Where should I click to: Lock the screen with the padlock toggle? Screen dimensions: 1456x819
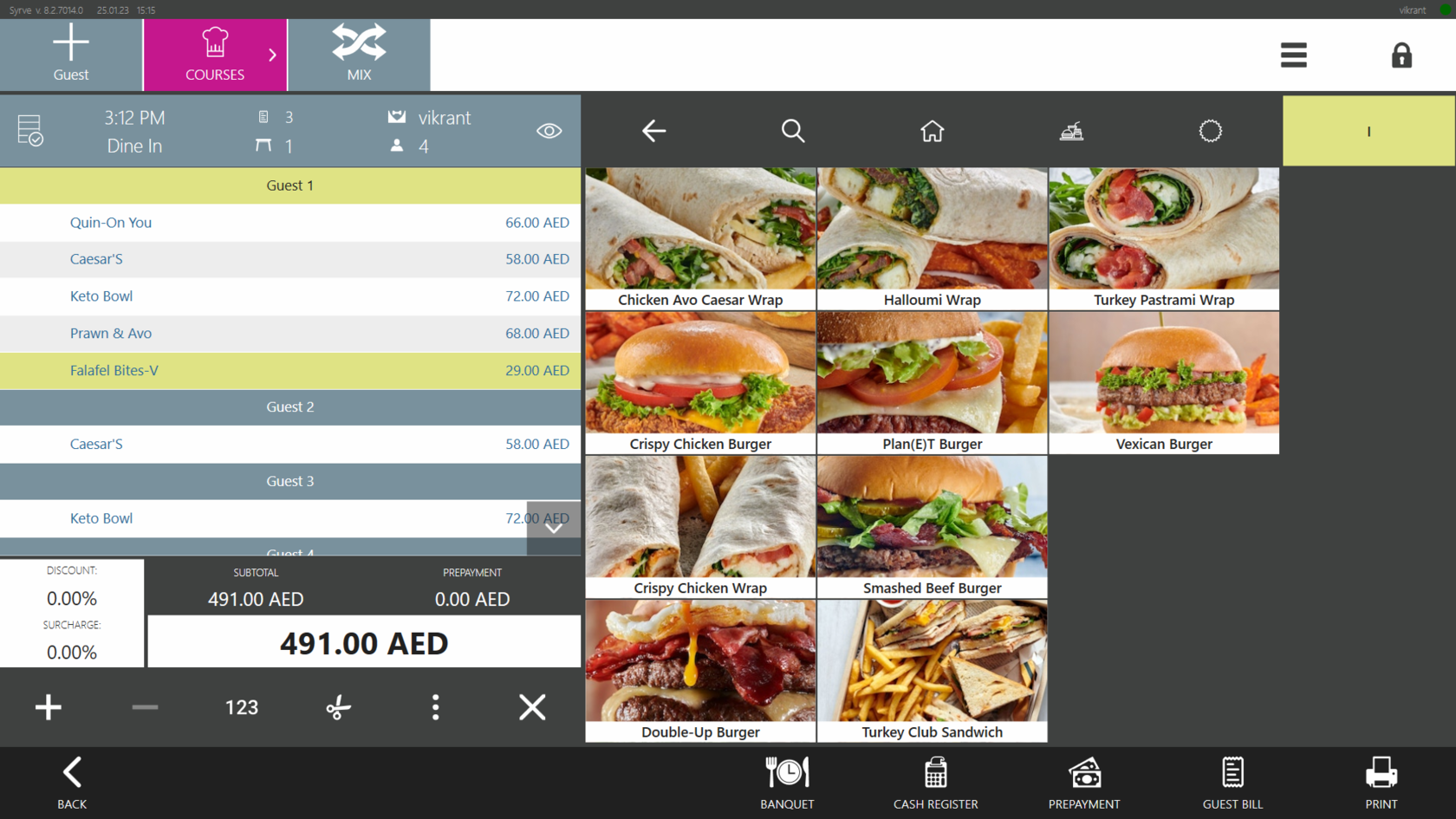click(x=1402, y=55)
